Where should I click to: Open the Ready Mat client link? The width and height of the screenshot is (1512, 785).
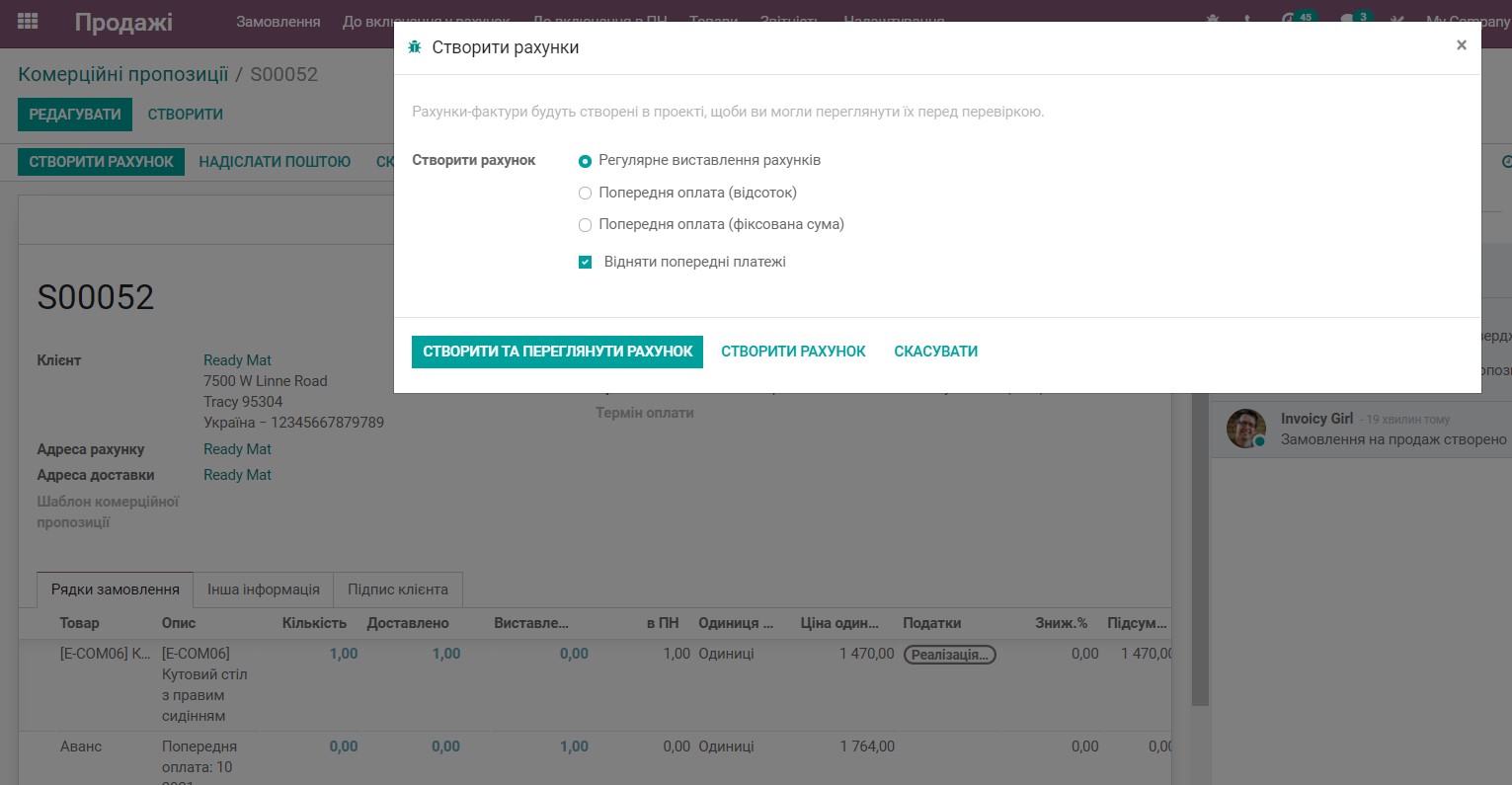236,359
